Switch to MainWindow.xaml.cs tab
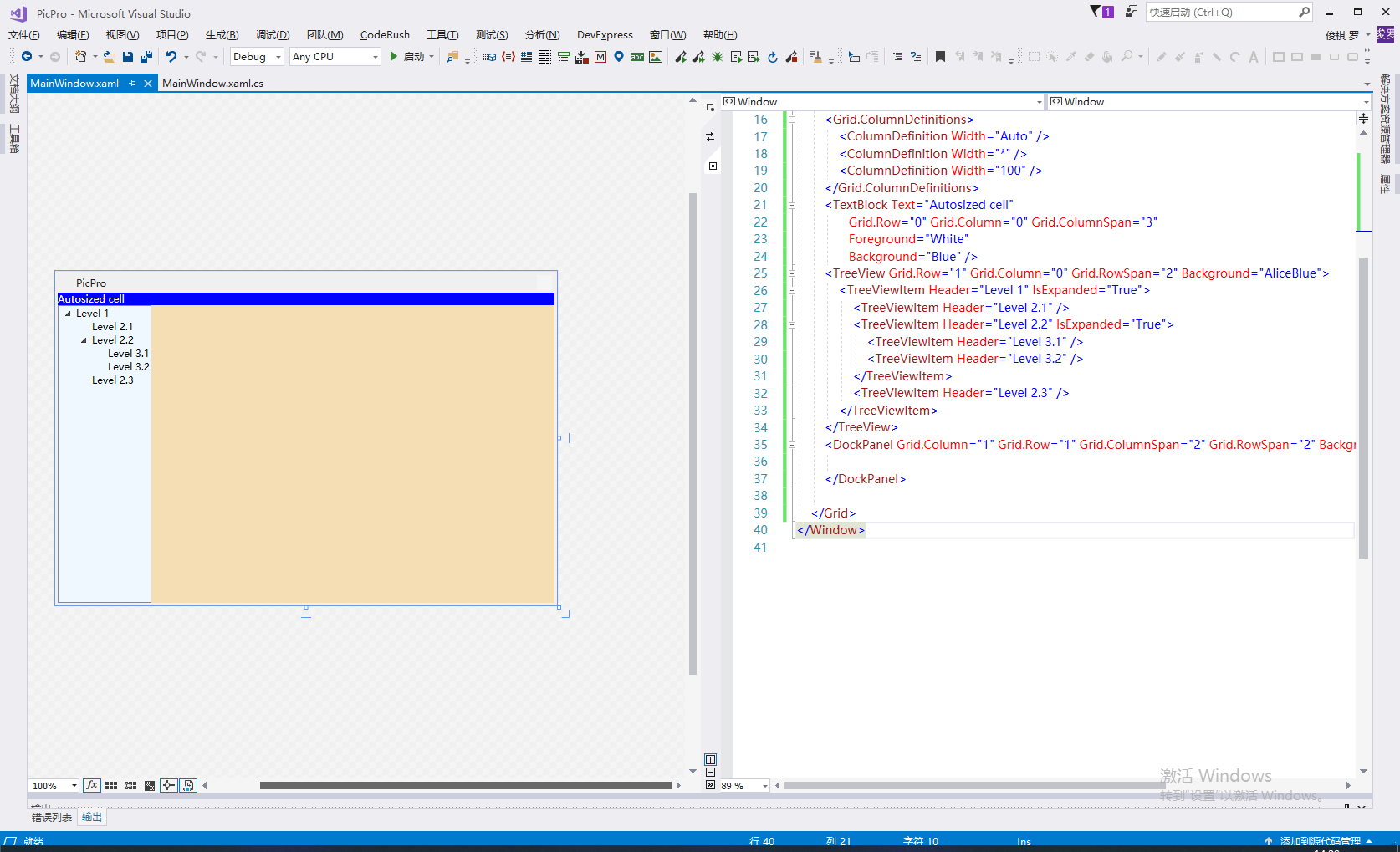This screenshot has width=1400, height=852. pyautogui.click(x=212, y=84)
